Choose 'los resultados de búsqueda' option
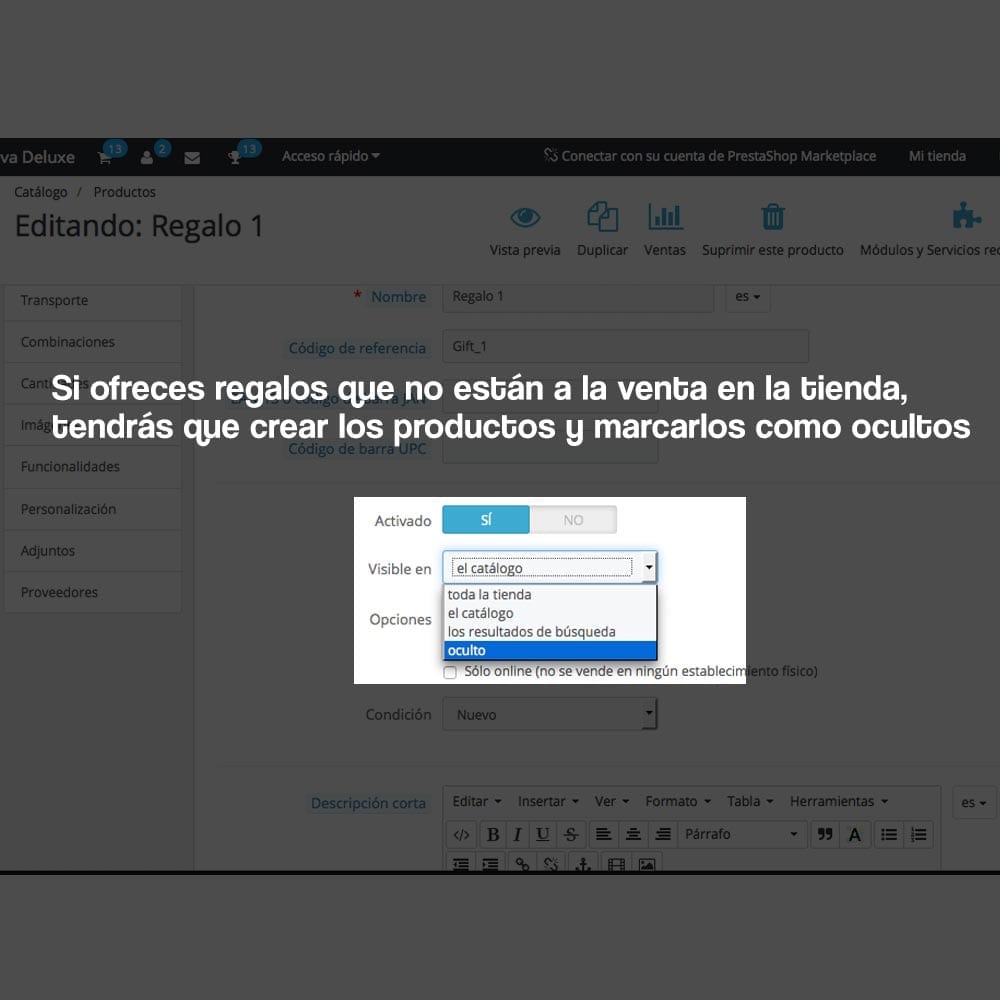 point(550,631)
